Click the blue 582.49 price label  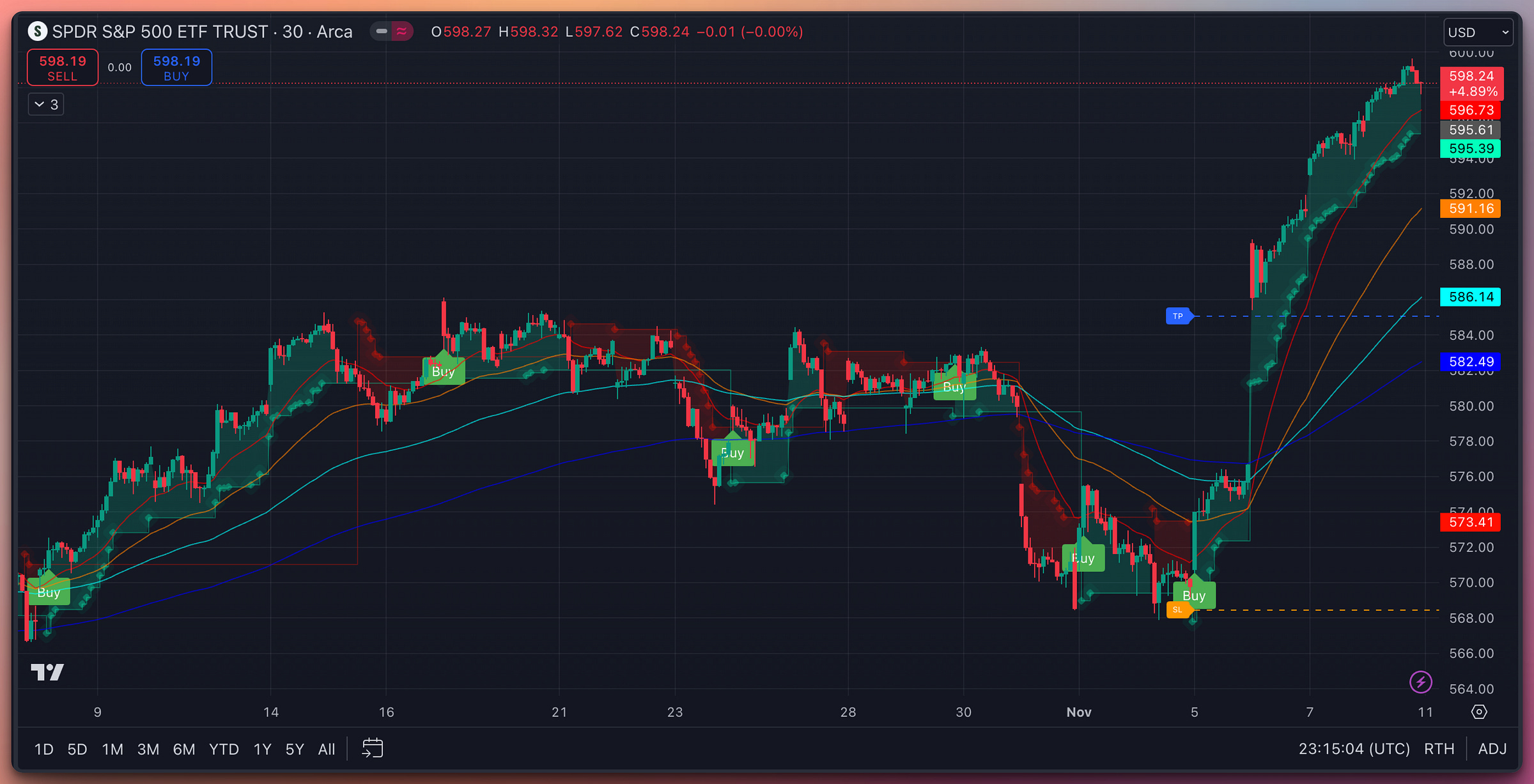click(1470, 362)
